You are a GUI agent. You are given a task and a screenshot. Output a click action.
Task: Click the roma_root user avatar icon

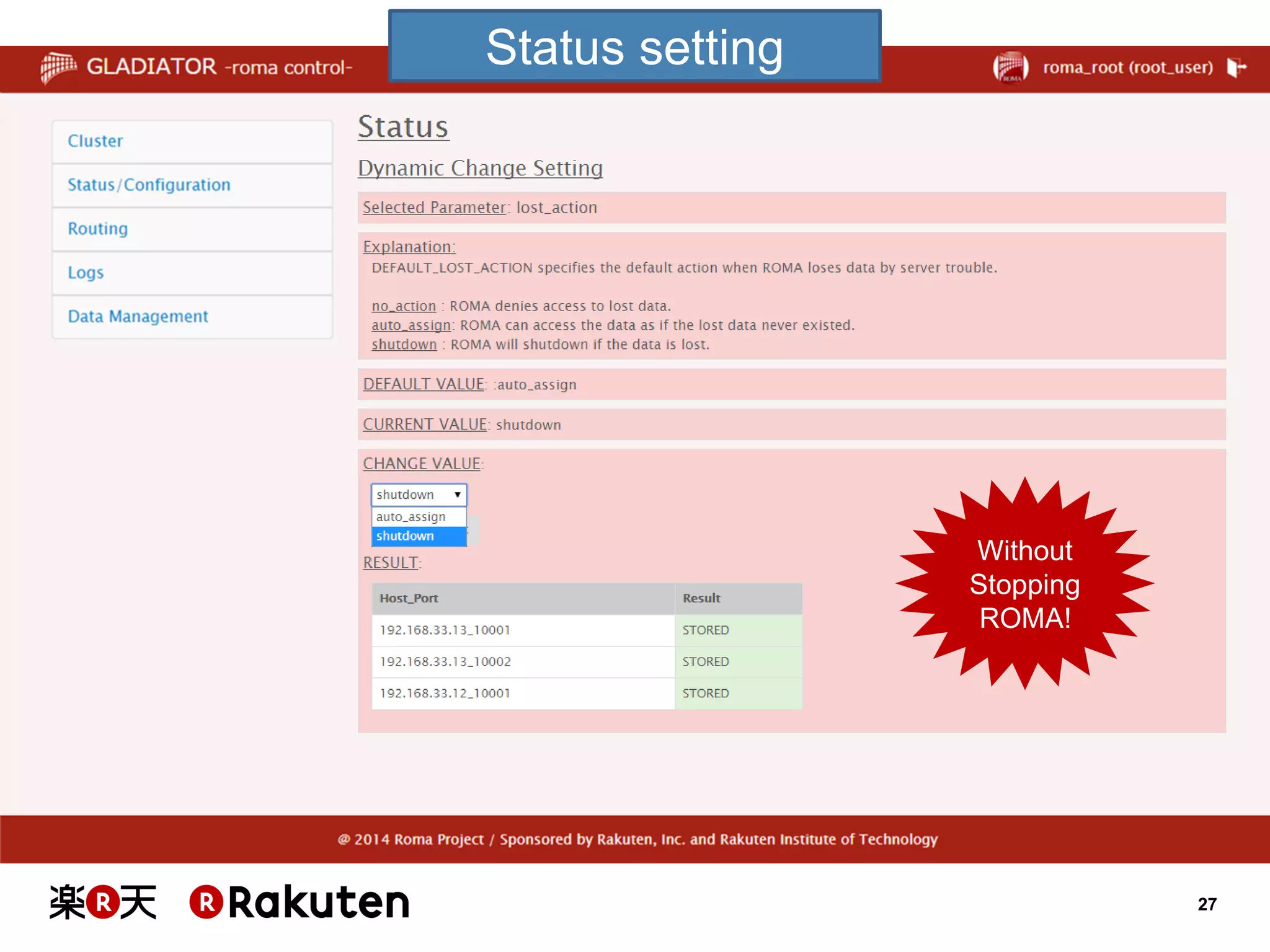1011,67
